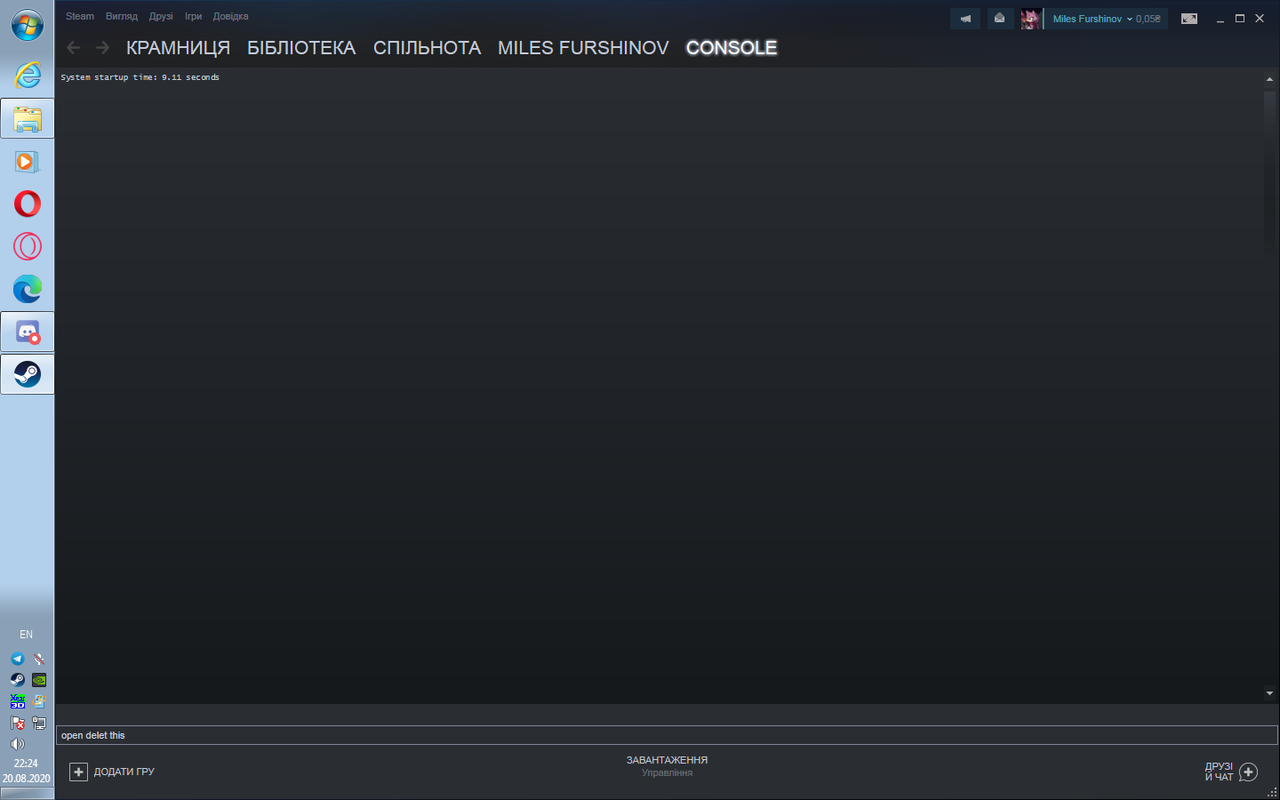Image resolution: width=1280 pixels, height=800 pixels.
Task: Open the Steam announcements megaphone icon
Action: coord(965,18)
